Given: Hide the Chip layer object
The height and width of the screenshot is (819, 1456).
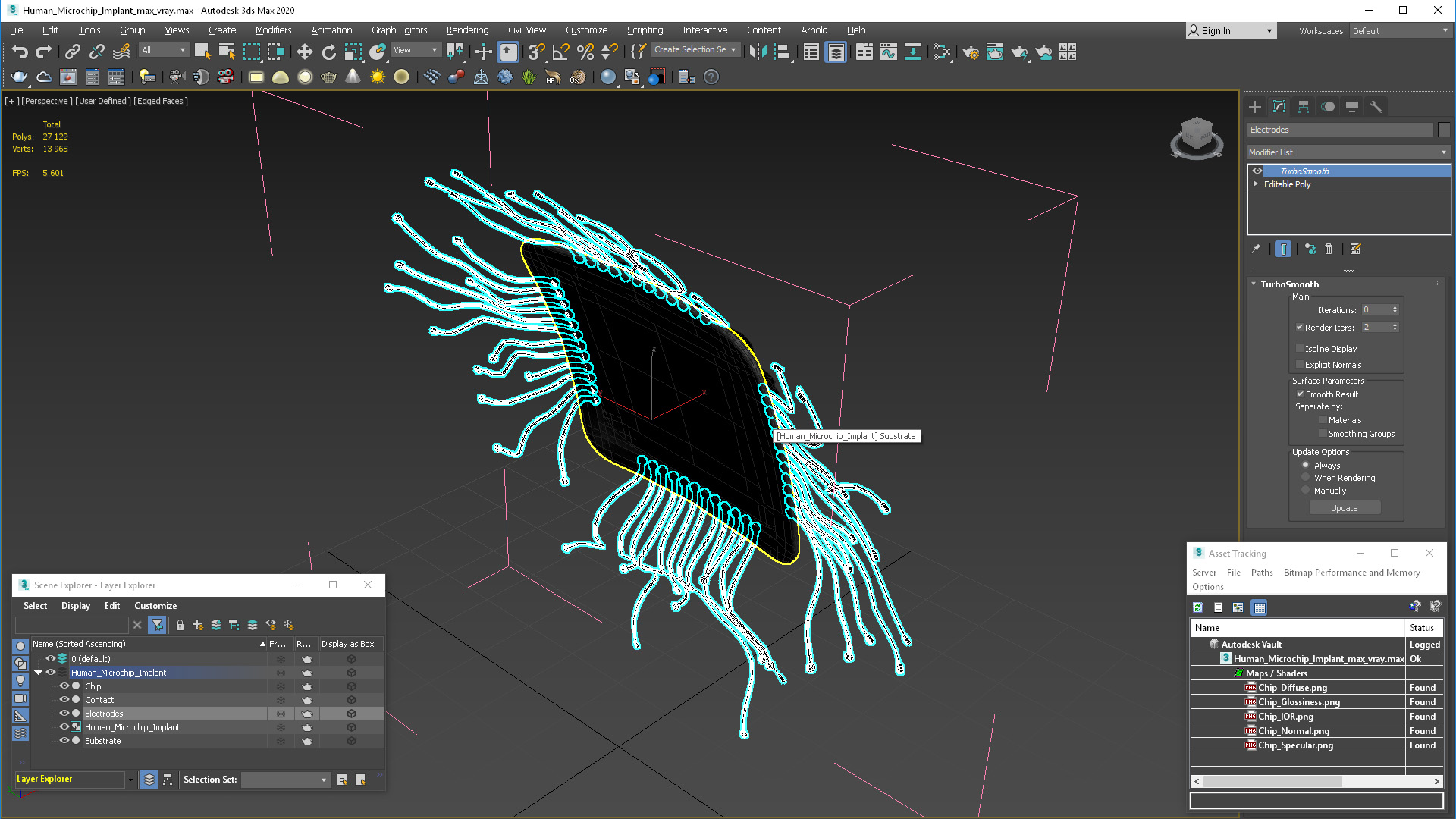Looking at the screenshot, I should click(x=64, y=686).
